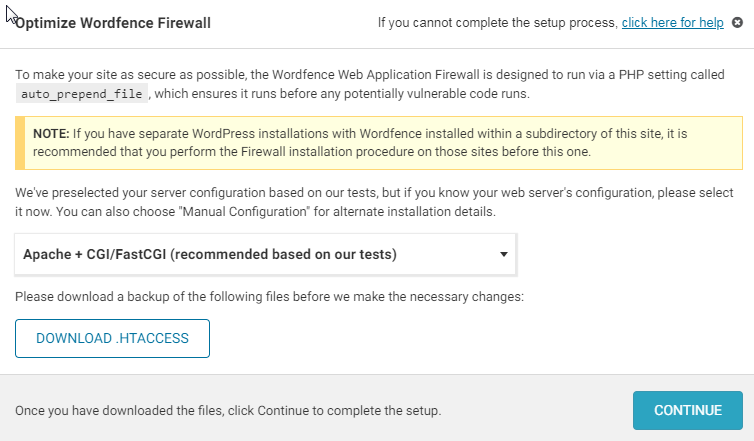This screenshot has width=754, height=441.
Task: Click CONTINUE to complete the setup
Action: (687, 410)
